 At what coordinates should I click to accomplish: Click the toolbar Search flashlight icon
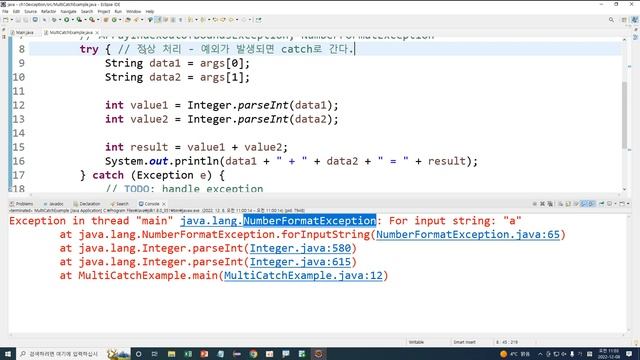pyautogui.click(x=136, y=20)
